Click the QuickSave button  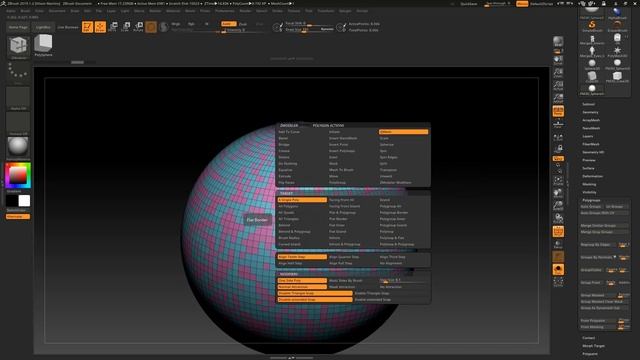click(469, 4)
